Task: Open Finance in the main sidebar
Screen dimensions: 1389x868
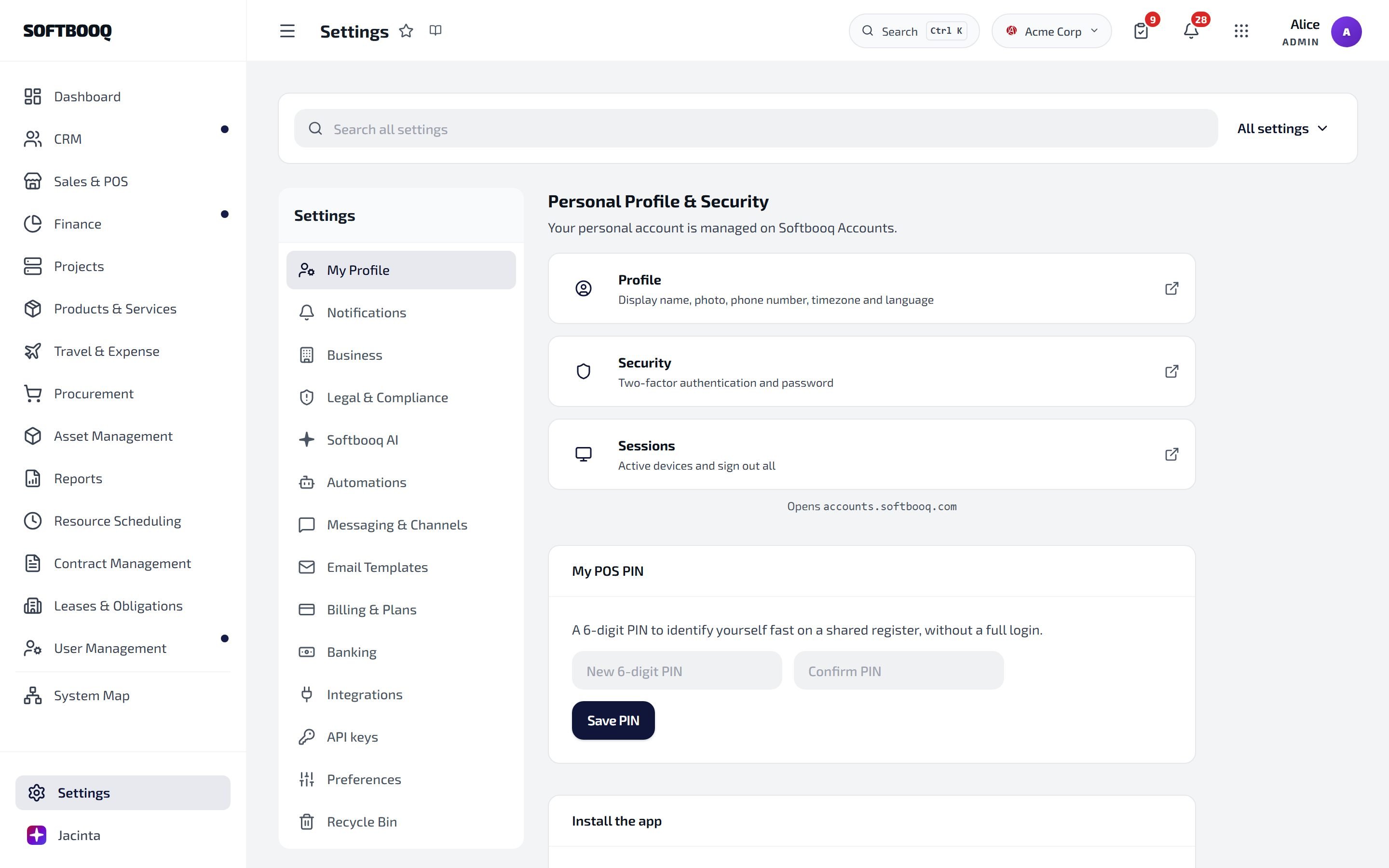Action: coord(123,224)
